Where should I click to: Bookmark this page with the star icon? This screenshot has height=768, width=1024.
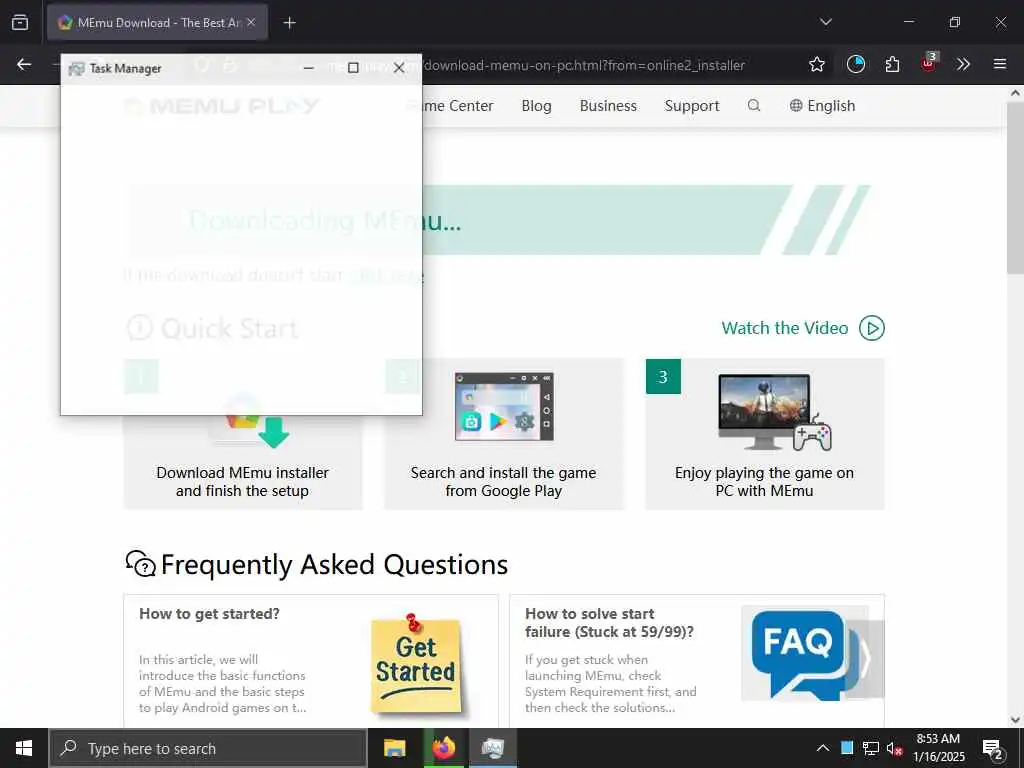pyautogui.click(x=816, y=64)
